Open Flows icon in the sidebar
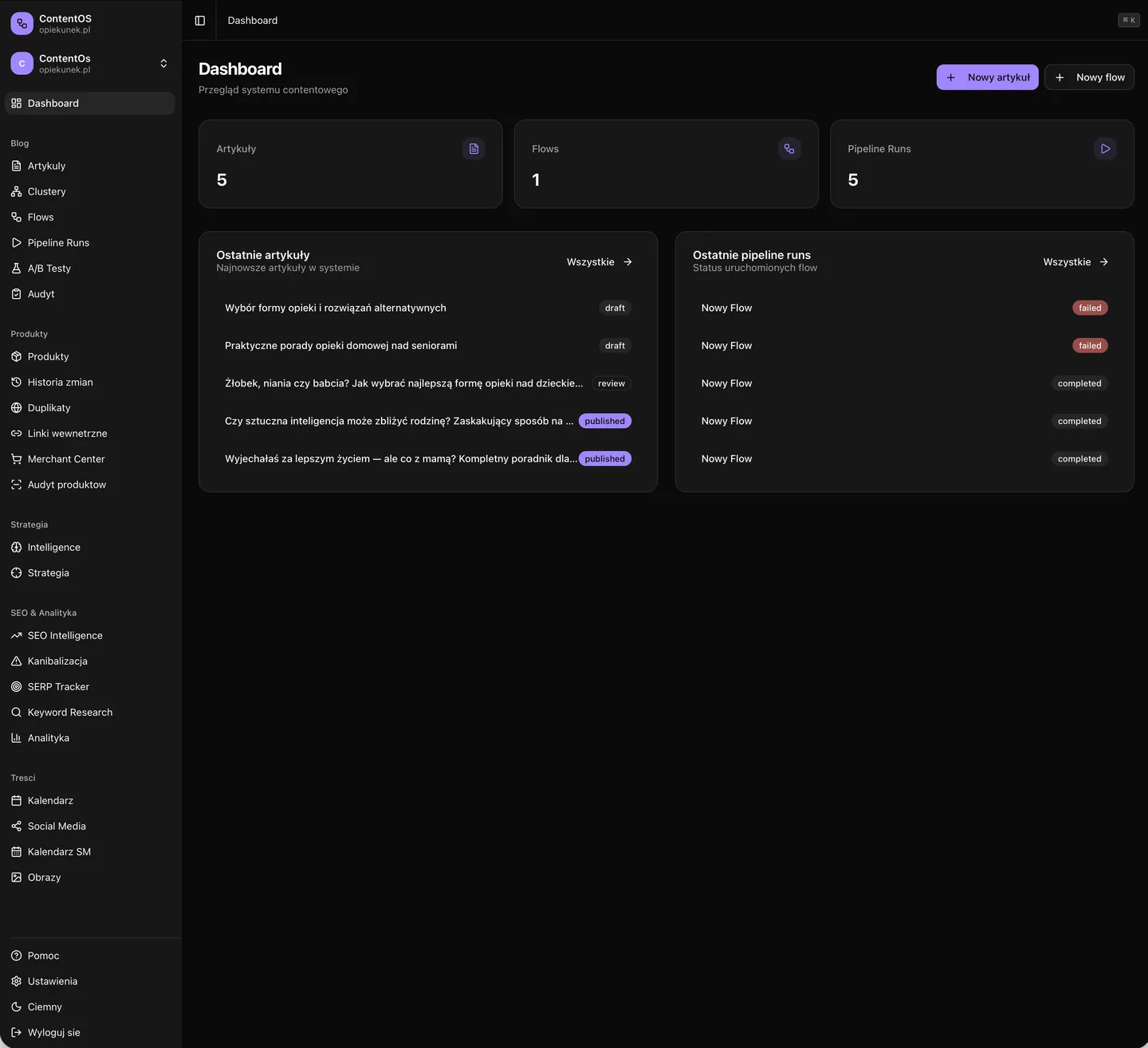The image size is (1148, 1048). pos(16,217)
